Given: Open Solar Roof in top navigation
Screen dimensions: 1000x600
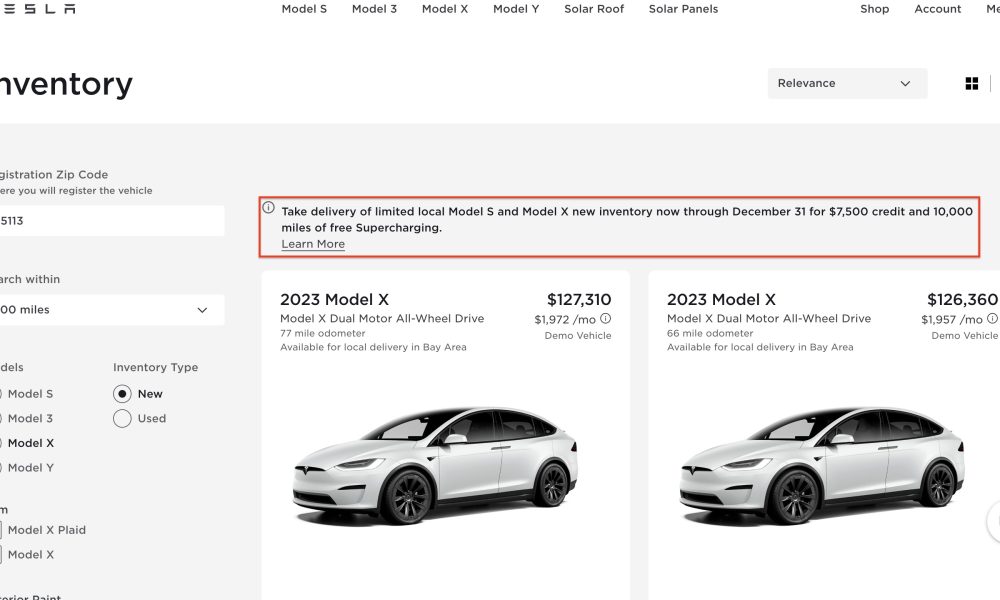Looking at the screenshot, I should [x=594, y=9].
